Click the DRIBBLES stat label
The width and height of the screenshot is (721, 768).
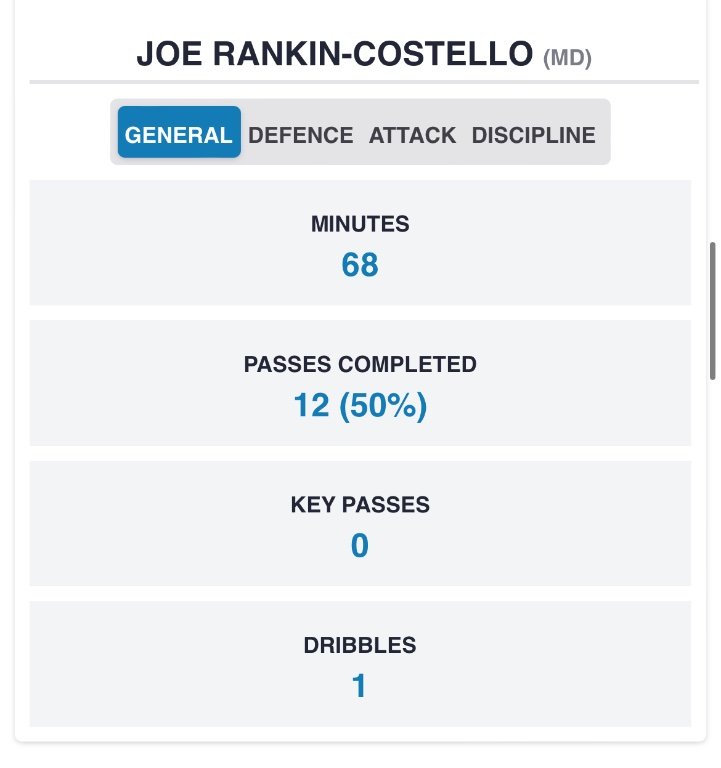[x=360, y=645]
